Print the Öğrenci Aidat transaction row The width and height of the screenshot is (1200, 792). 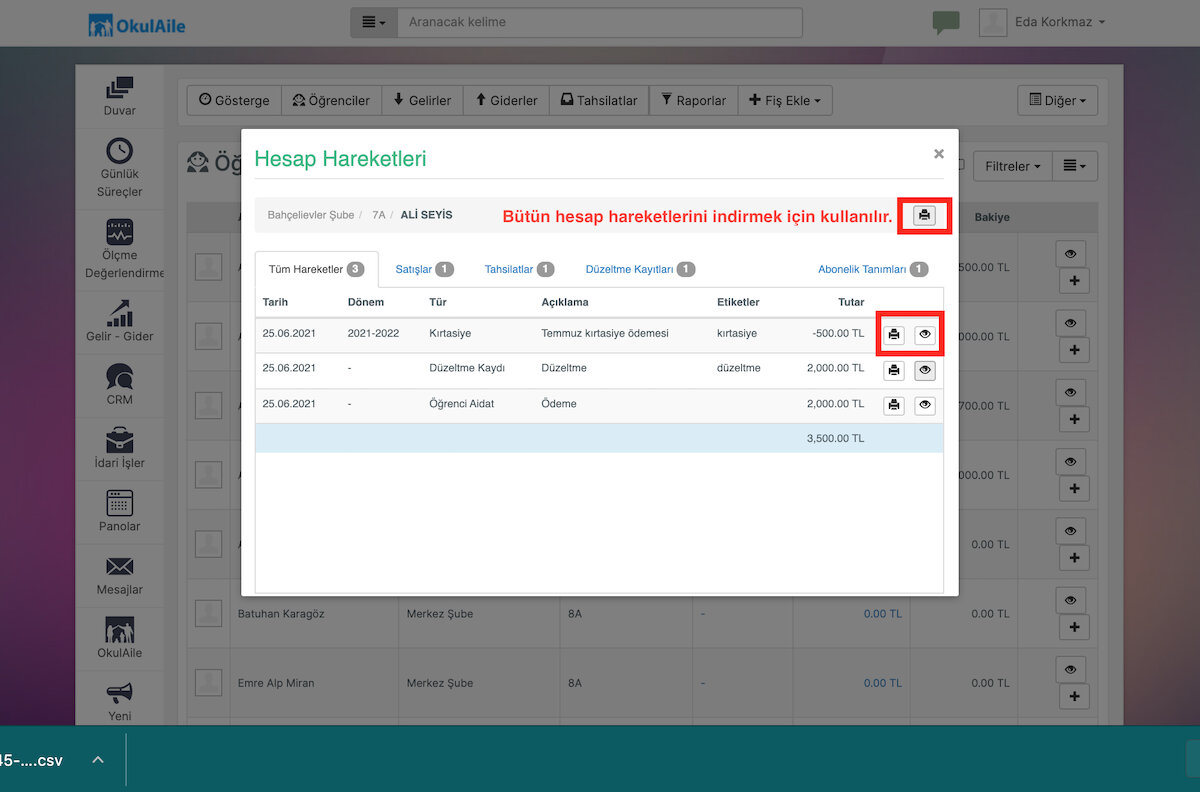tap(894, 405)
